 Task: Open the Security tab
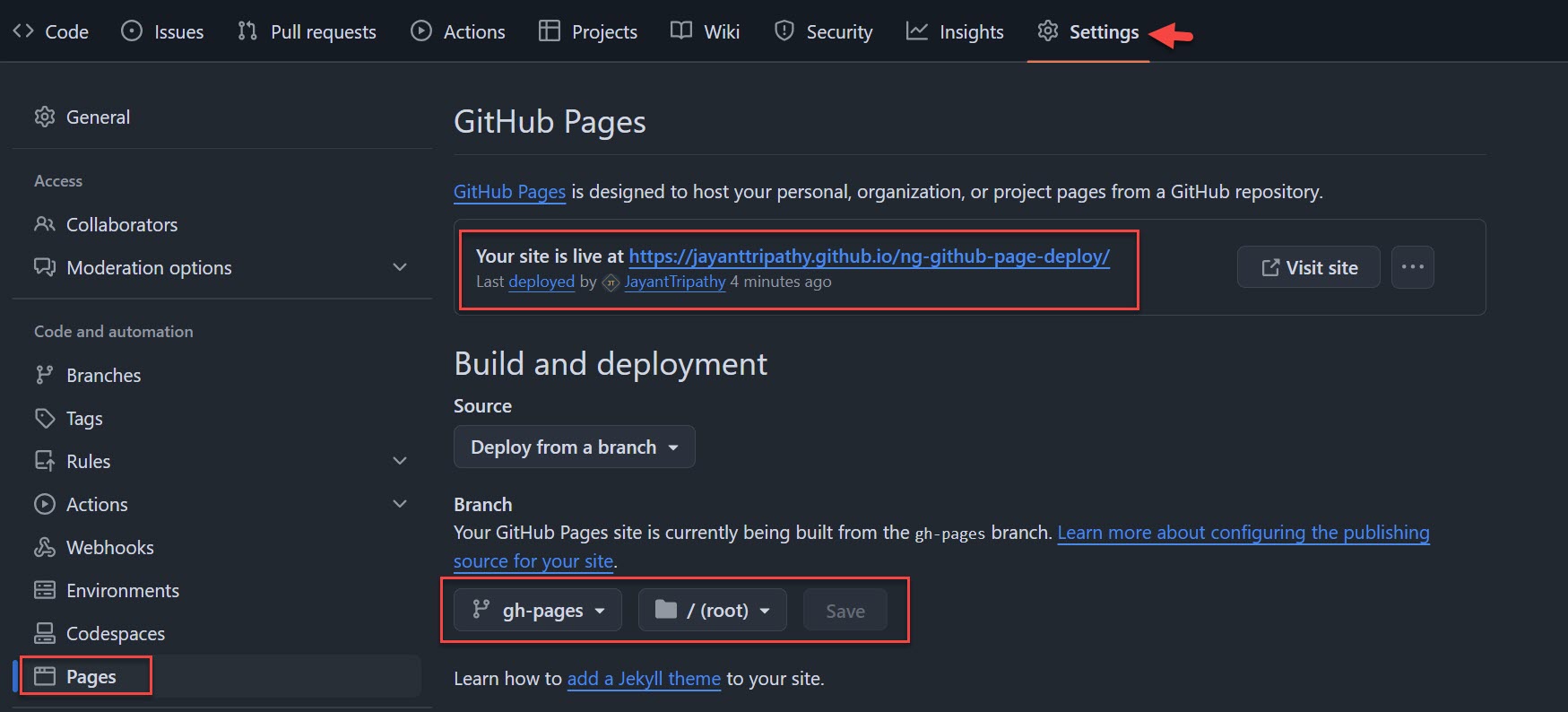click(823, 31)
